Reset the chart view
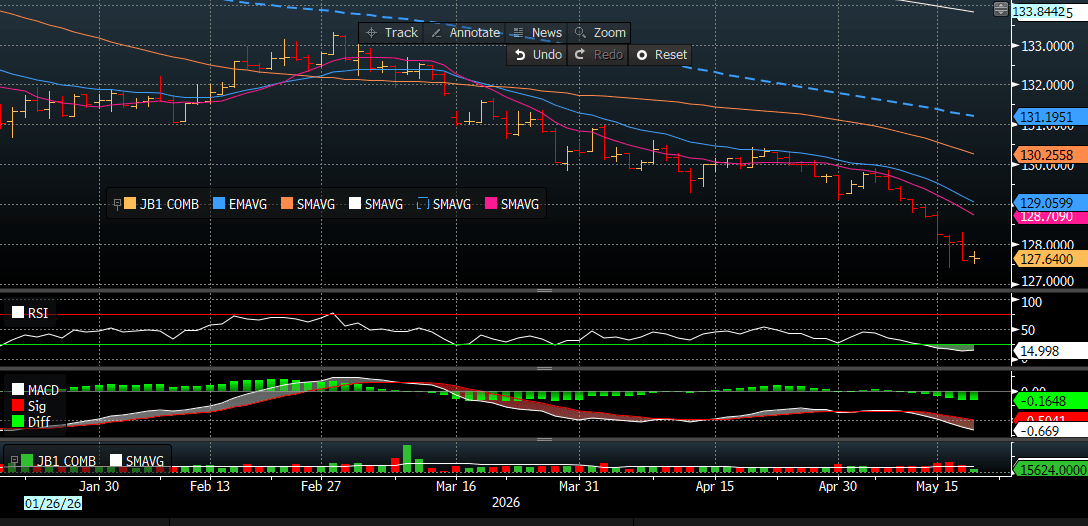The height and width of the screenshot is (526, 1088). (x=661, y=55)
